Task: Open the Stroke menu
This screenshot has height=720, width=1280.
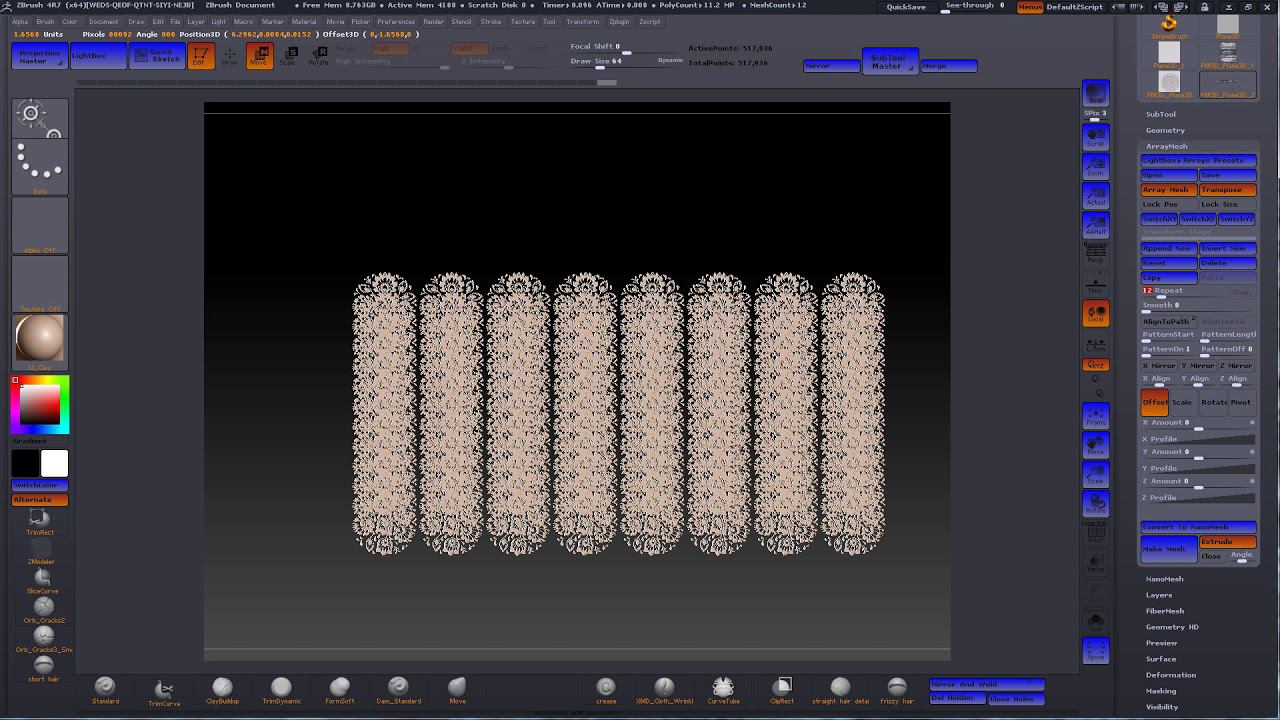Action: pyautogui.click(x=491, y=21)
